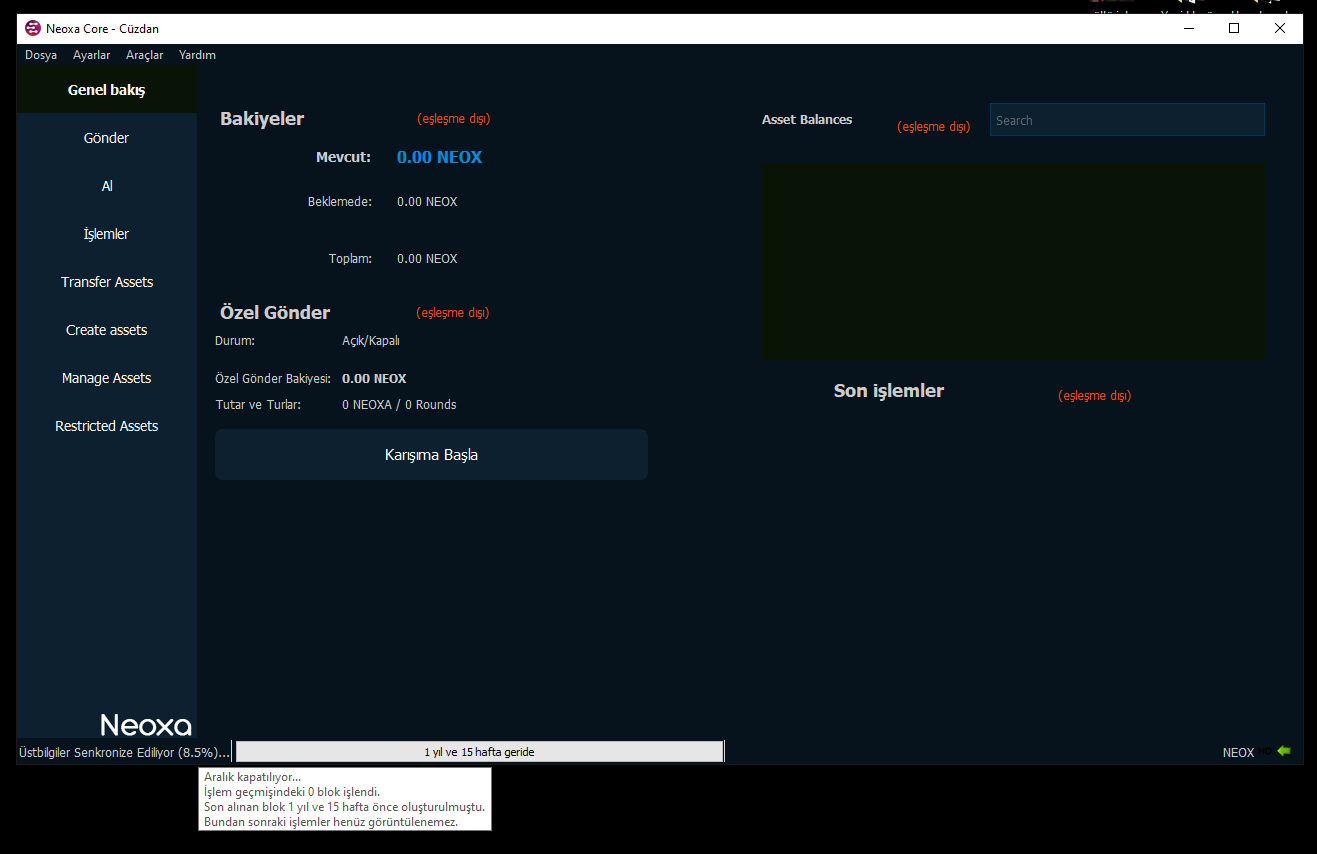
Task: Open the Araçlar menu
Action: [145, 55]
